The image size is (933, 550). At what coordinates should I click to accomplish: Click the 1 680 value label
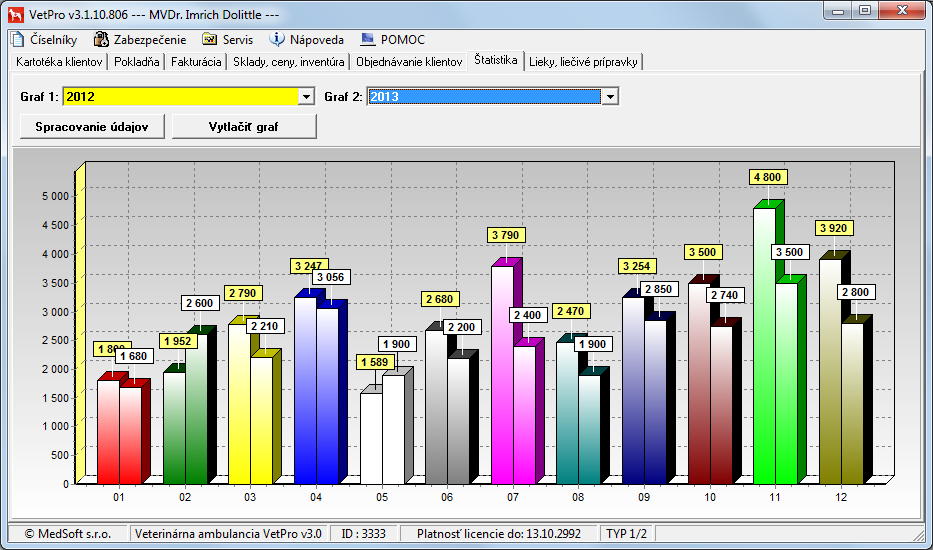click(x=134, y=357)
